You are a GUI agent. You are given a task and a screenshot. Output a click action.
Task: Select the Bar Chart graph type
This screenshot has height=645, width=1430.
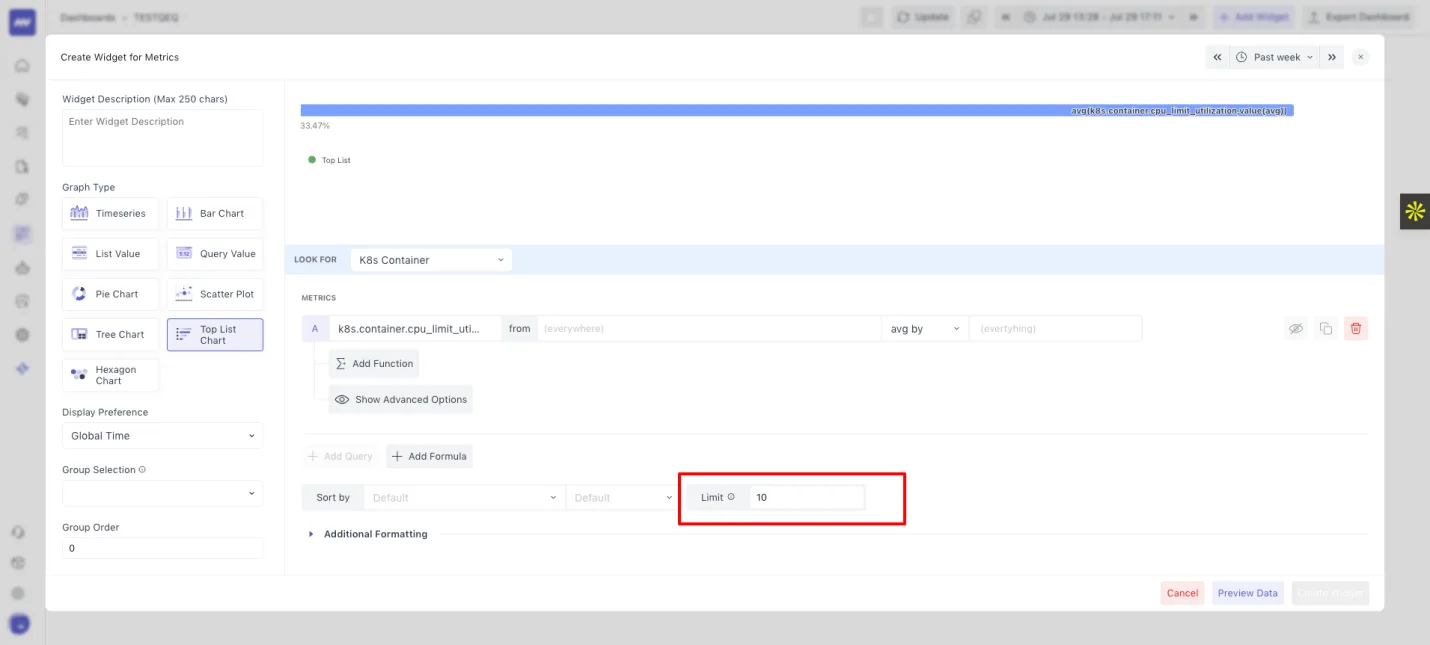pos(214,213)
